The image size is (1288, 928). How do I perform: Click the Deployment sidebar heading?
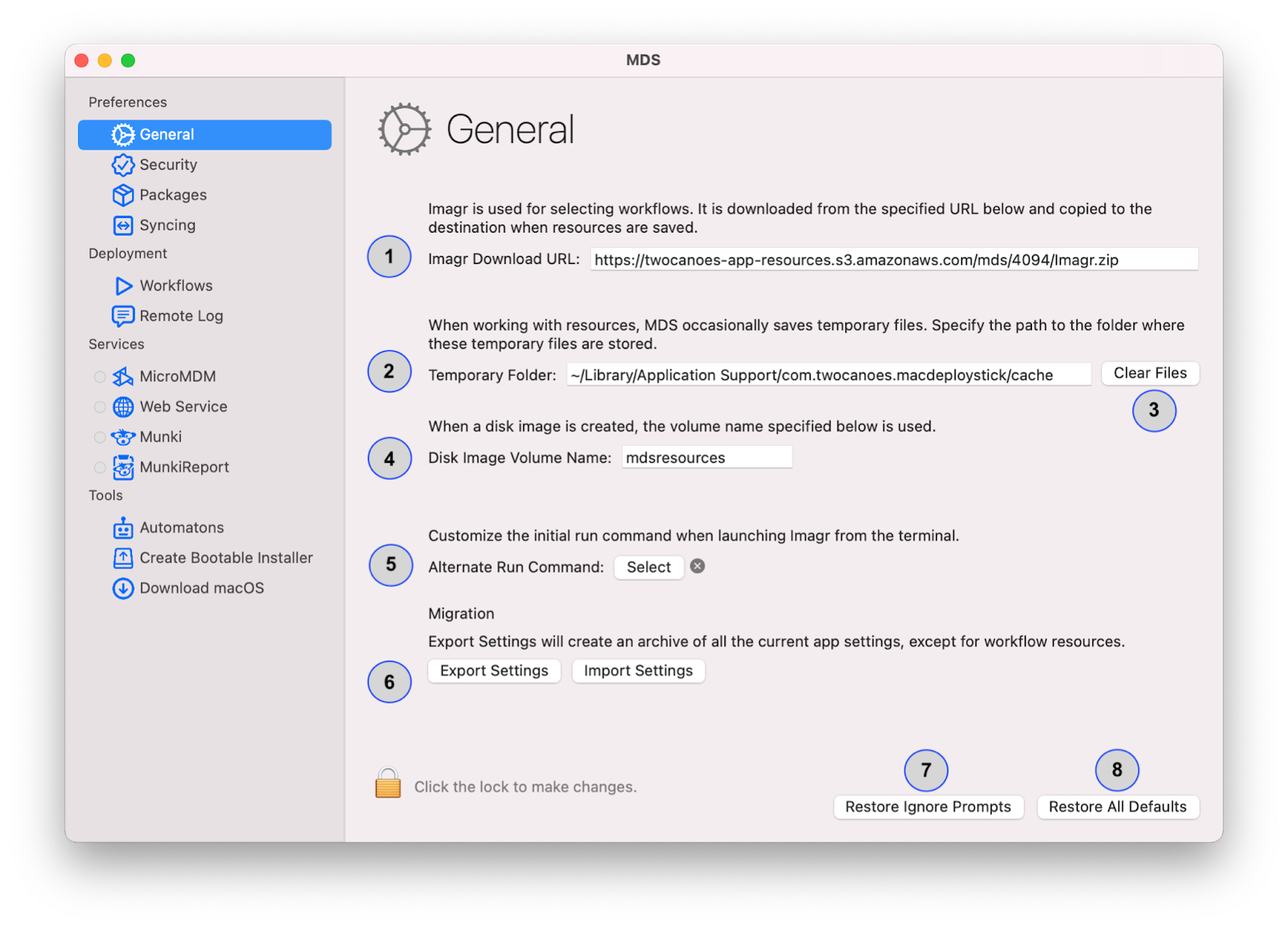[128, 254]
